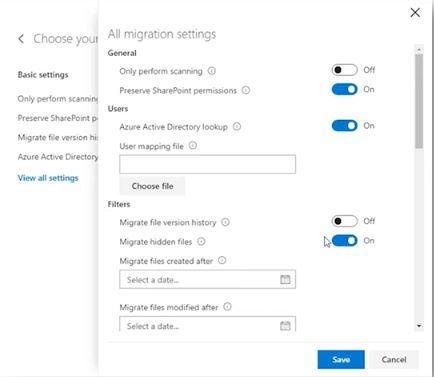
Task: Close the All migration settings panel
Action: (415, 13)
